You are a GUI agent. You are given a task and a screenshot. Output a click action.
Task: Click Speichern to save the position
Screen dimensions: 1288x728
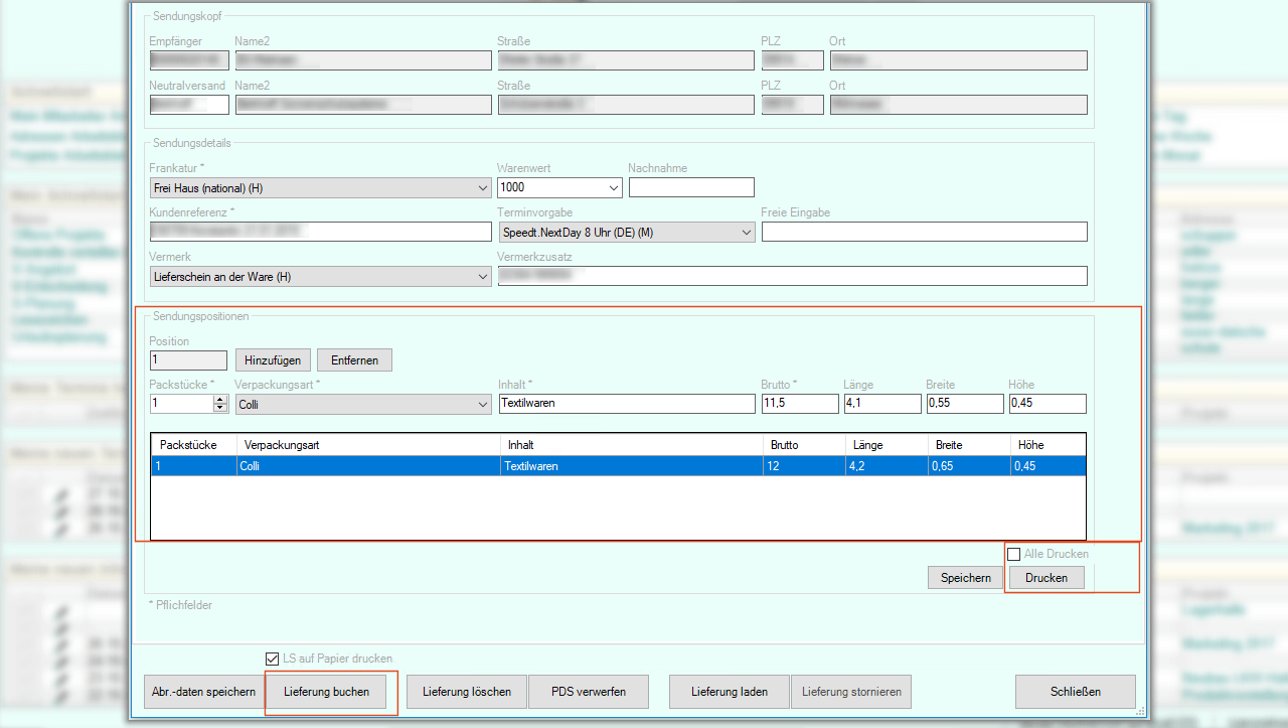(965, 578)
